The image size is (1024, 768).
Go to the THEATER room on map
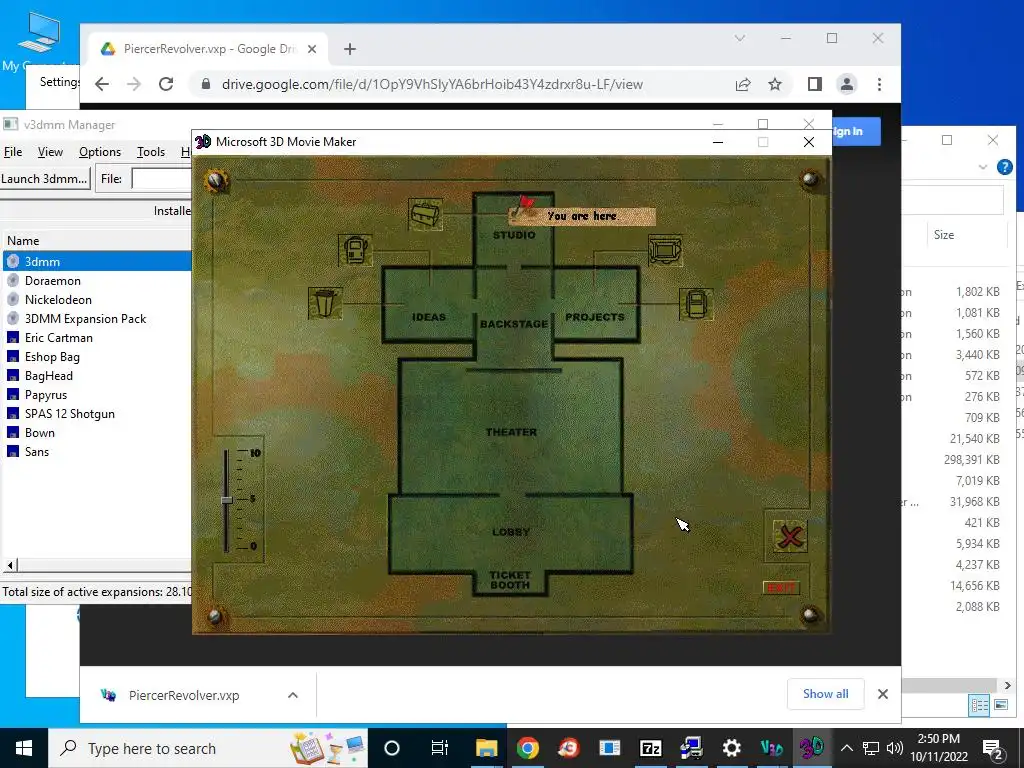tap(511, 432)
